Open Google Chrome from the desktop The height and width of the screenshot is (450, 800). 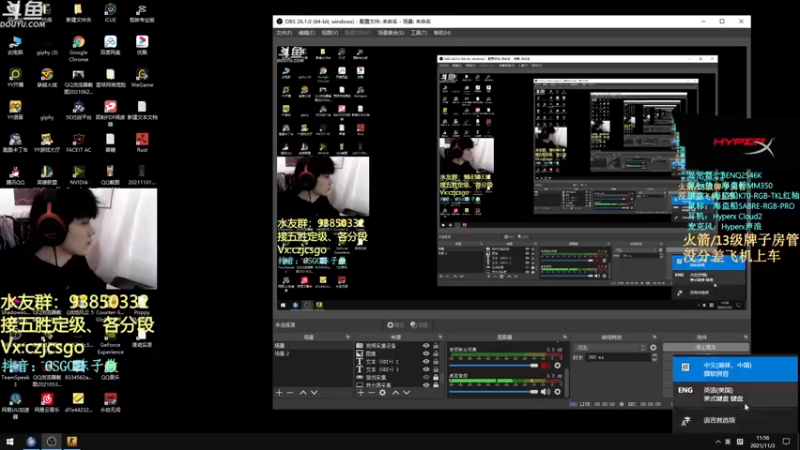(x=78, y=48)
